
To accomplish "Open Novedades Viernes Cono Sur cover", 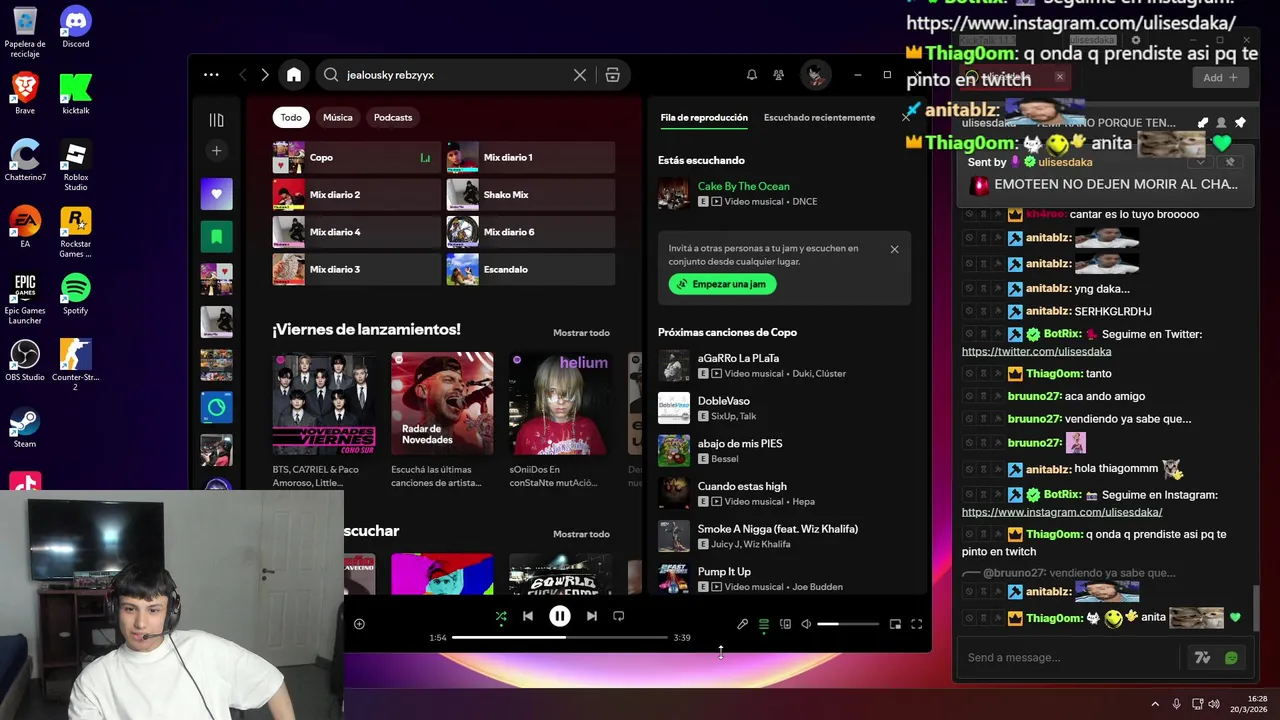I will (x=324, y=403).
